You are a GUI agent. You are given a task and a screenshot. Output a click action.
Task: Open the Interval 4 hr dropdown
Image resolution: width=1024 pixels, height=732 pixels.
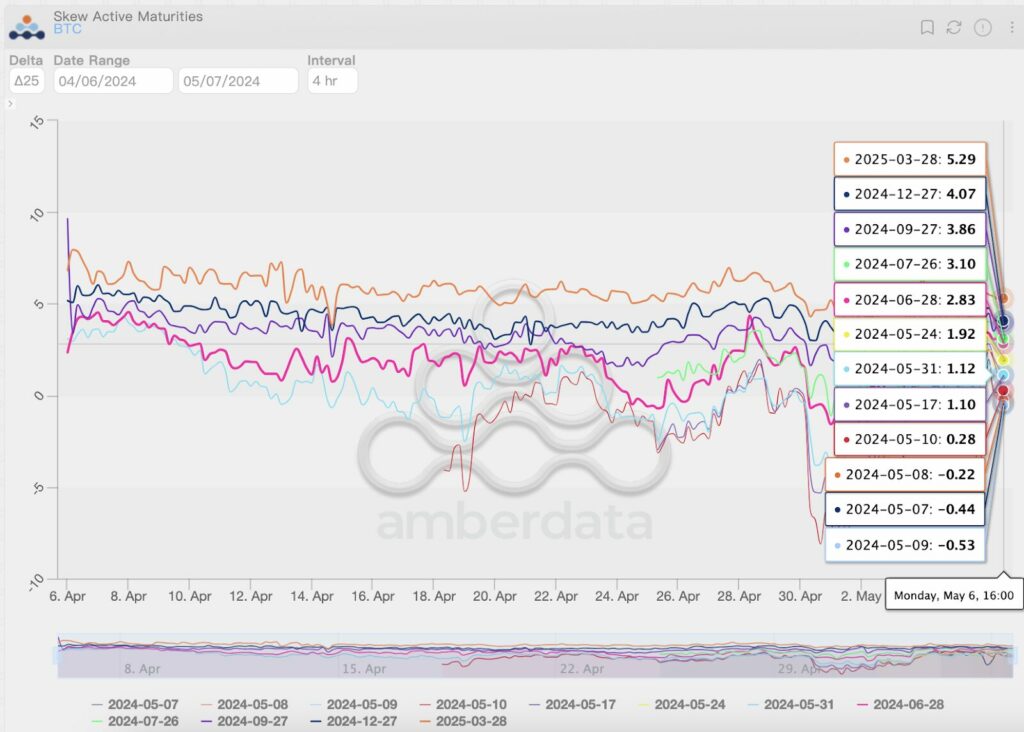point(332,81)
